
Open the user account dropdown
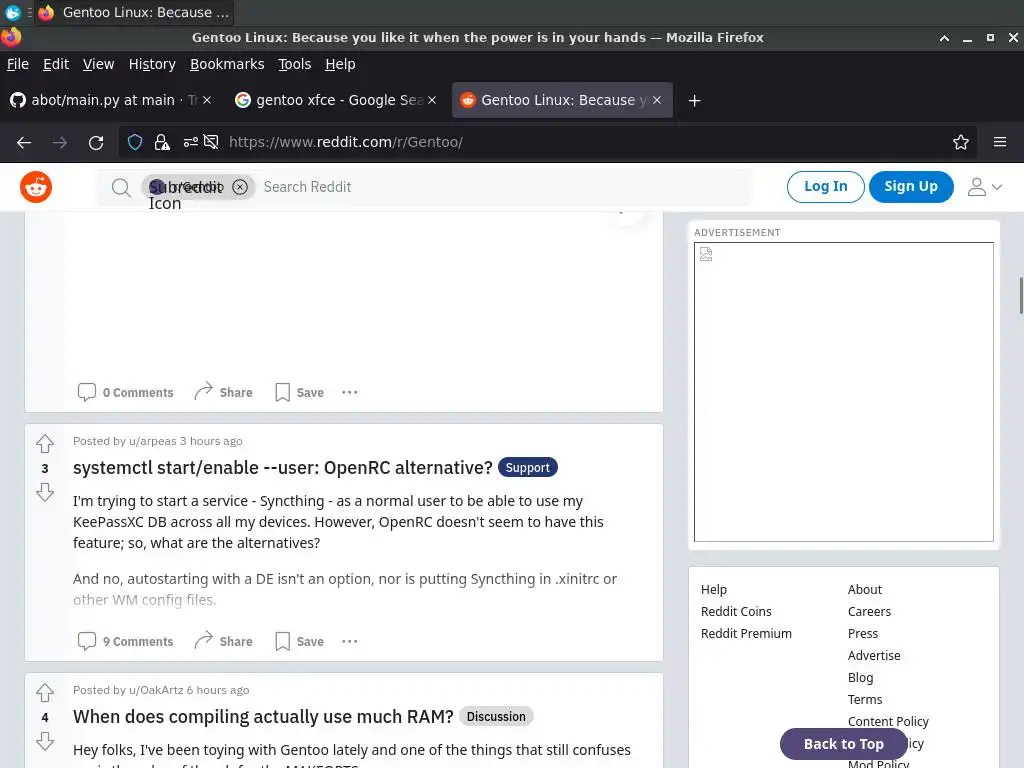click(x=985, y=187)
